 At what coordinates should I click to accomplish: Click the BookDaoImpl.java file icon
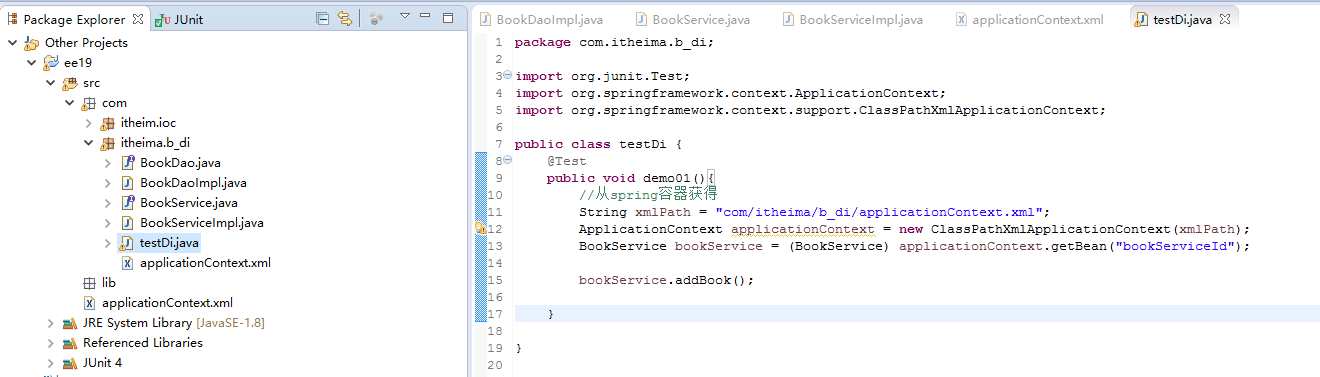[x=127, y=183]
